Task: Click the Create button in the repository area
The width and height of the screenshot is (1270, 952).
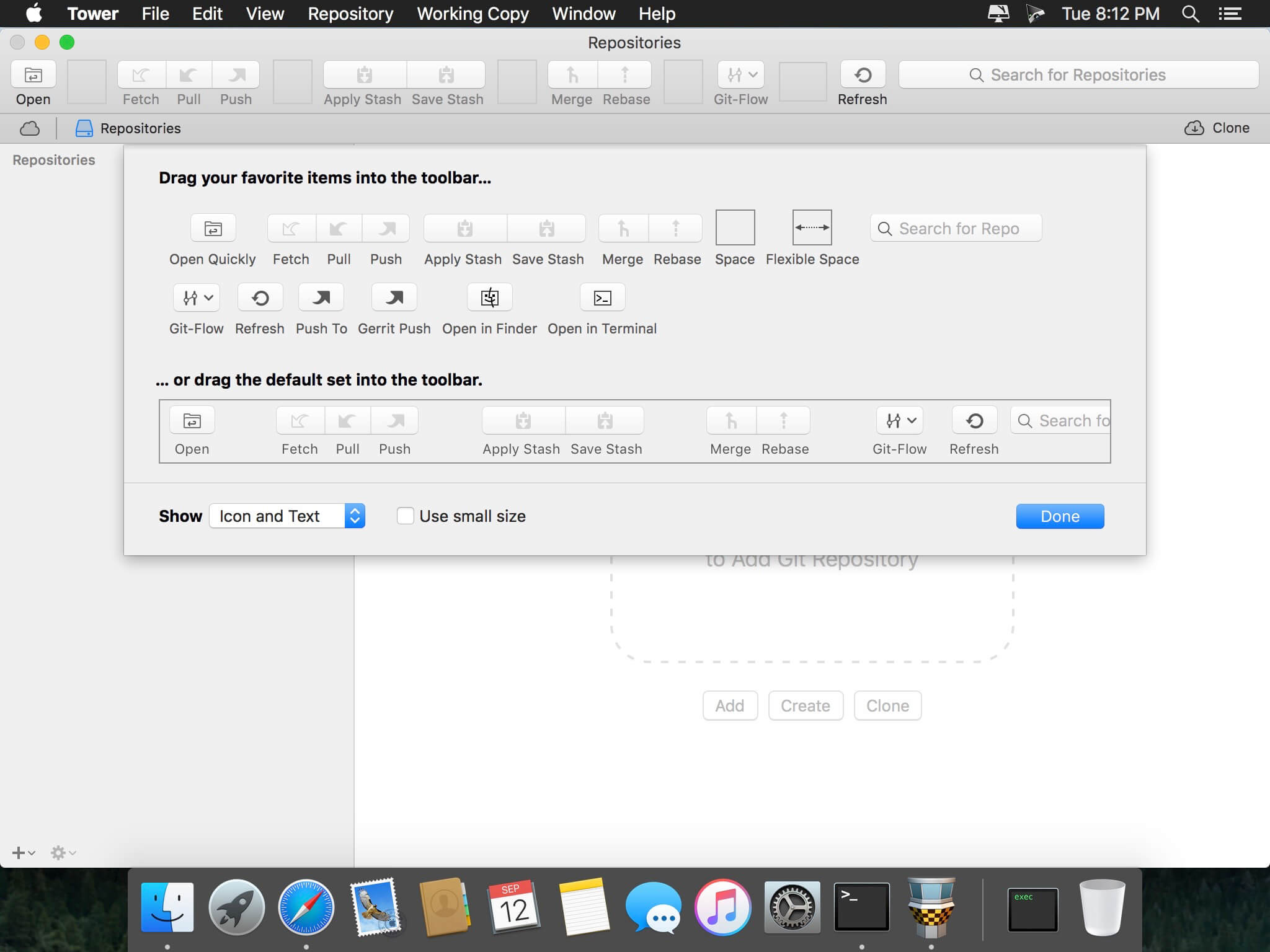Action: click(806, 705)
